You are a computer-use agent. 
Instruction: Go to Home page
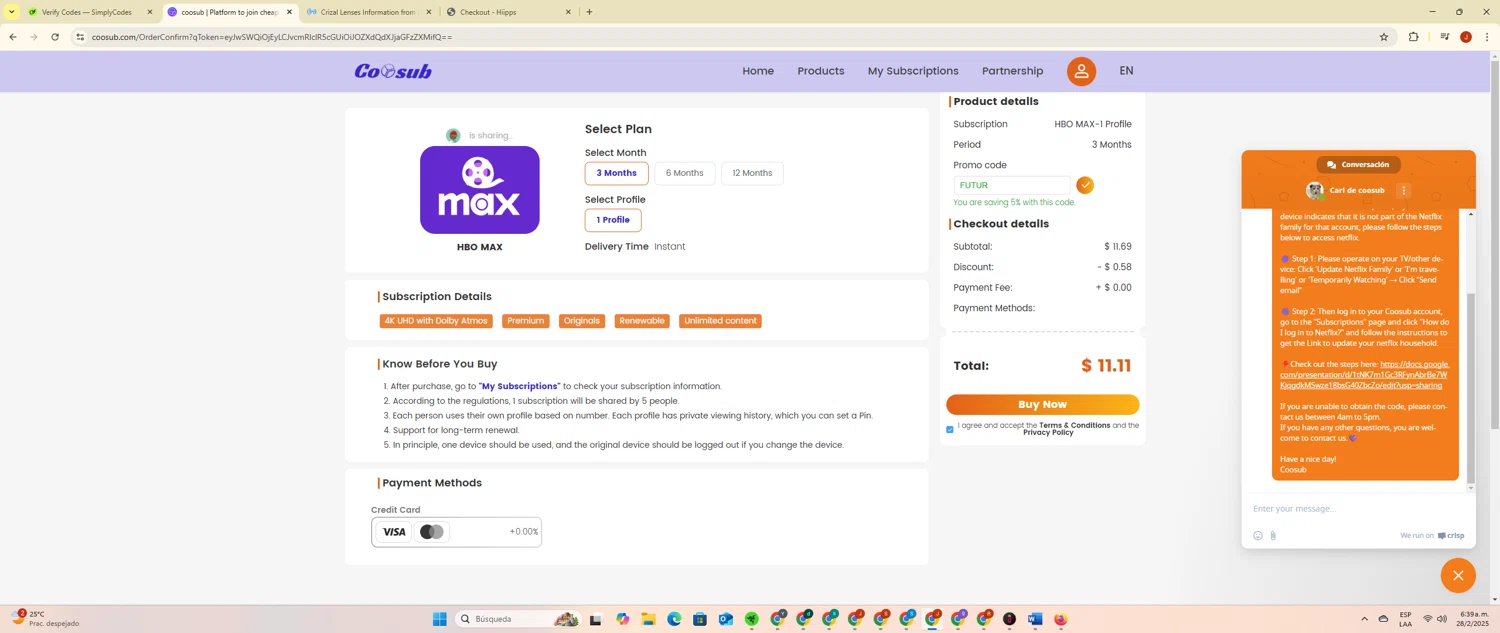tap(758, 71)
